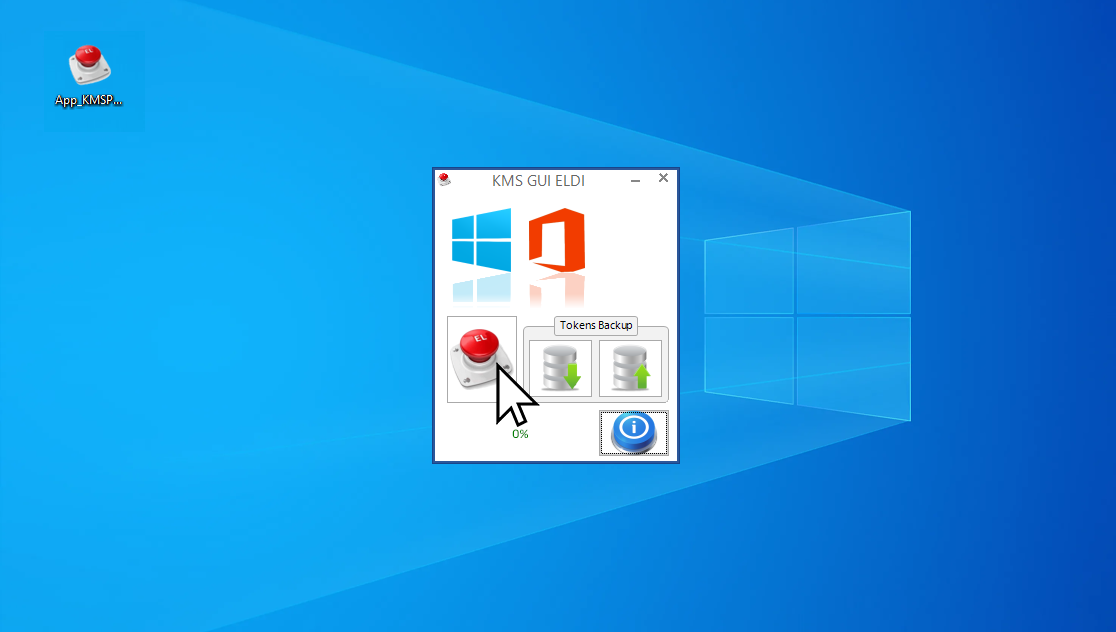Close the KMS GUI ELDI window

663,178
